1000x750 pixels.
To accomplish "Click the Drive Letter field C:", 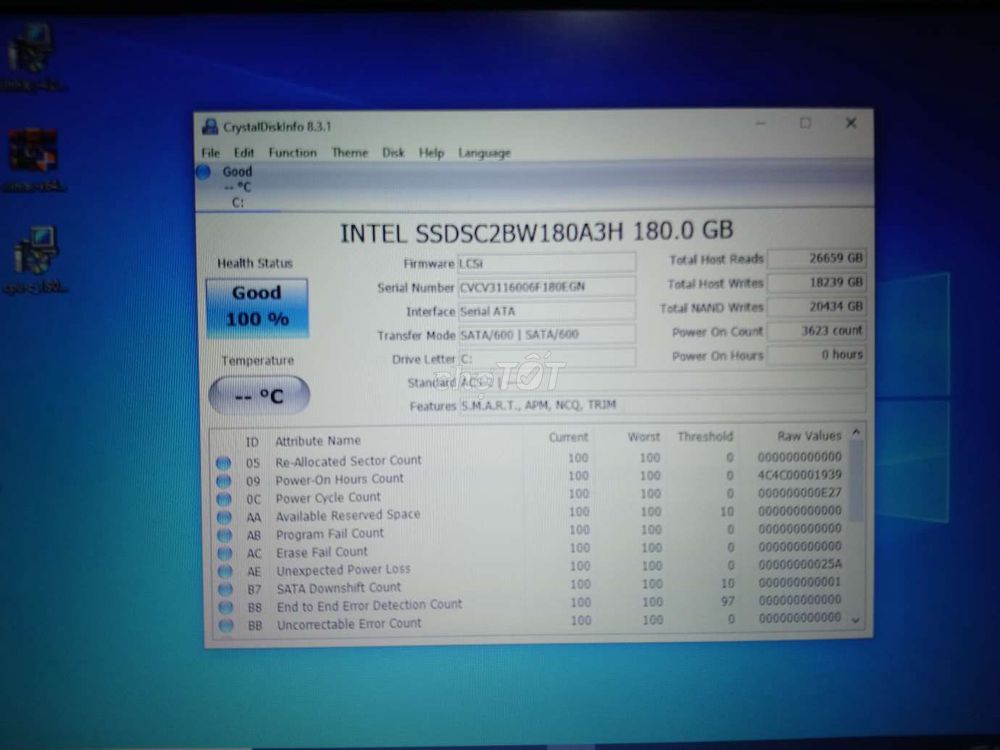I will pyautogui.click(x=547, y=358).
